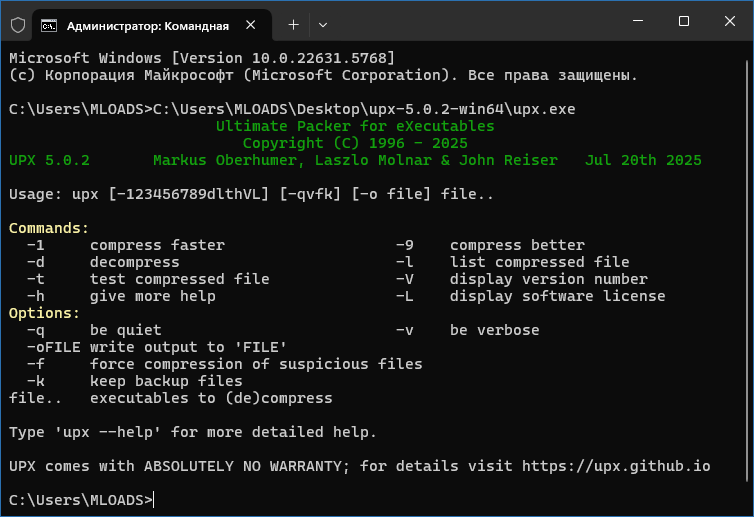Click the Microsoft Windows version line

pos(202,58)
